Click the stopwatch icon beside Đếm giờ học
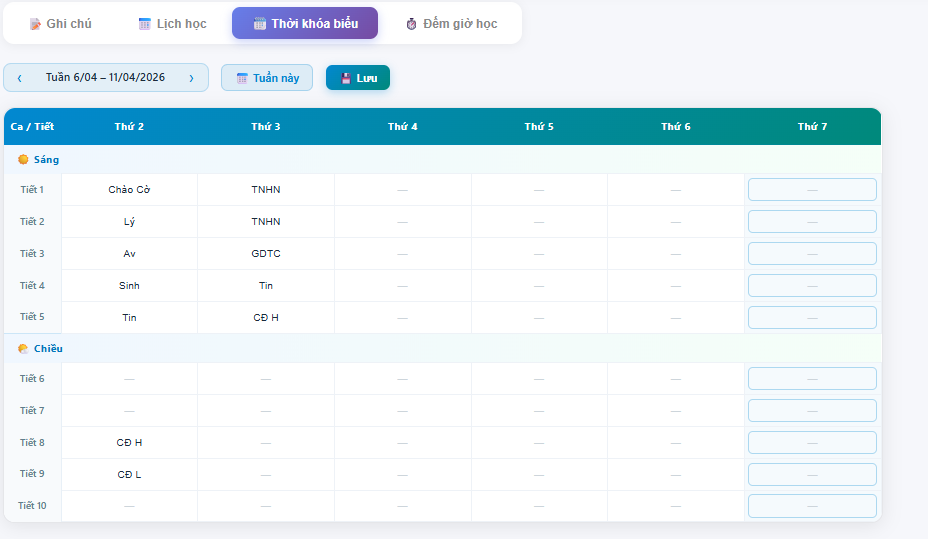 click(411, 24)
